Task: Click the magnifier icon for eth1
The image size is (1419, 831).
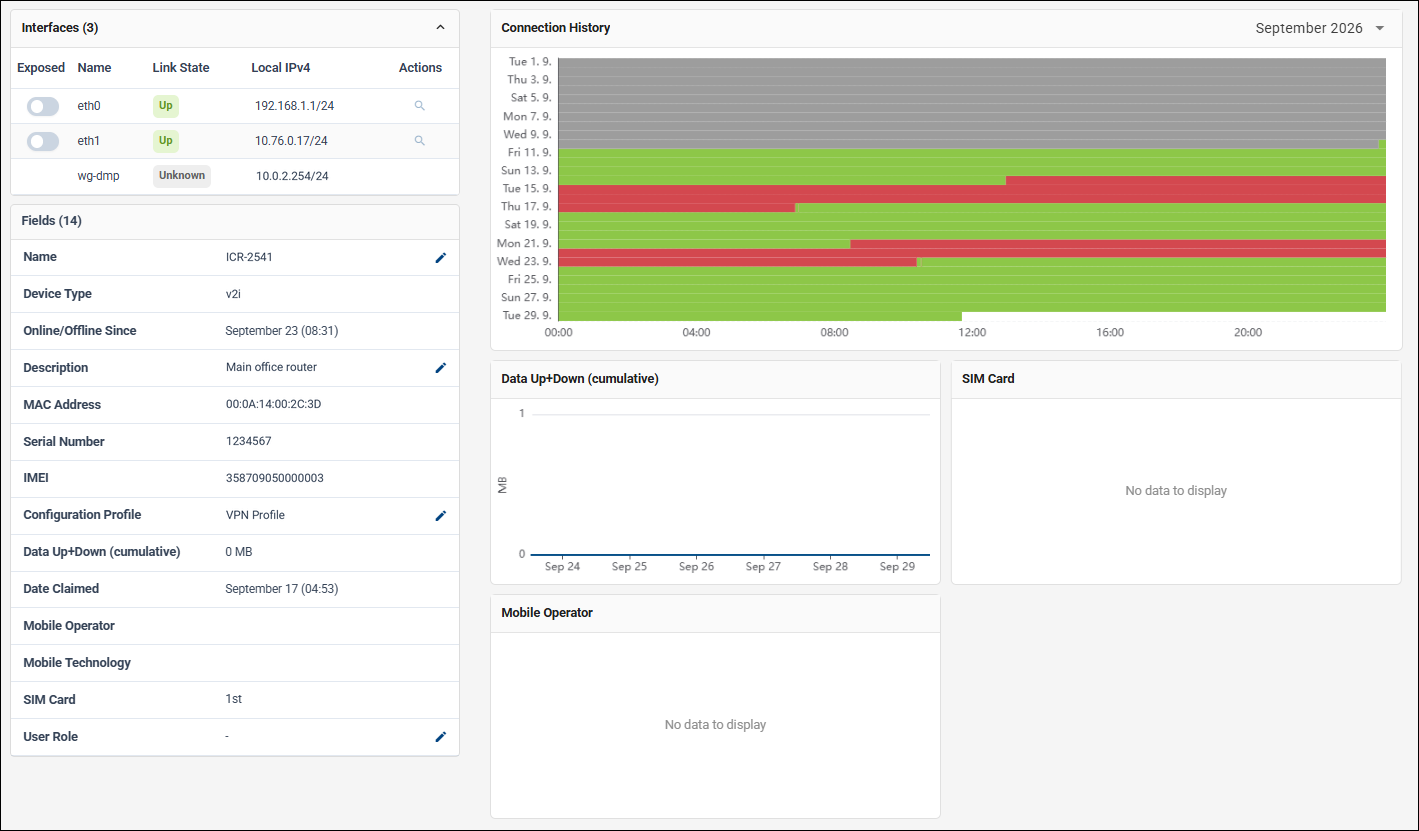Action: tap(420, 141)
